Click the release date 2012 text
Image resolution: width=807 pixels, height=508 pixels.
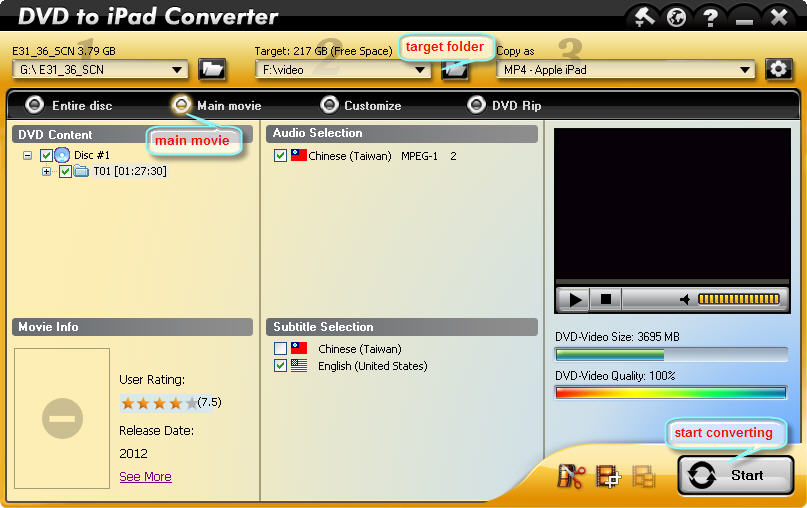click(133, 453)
